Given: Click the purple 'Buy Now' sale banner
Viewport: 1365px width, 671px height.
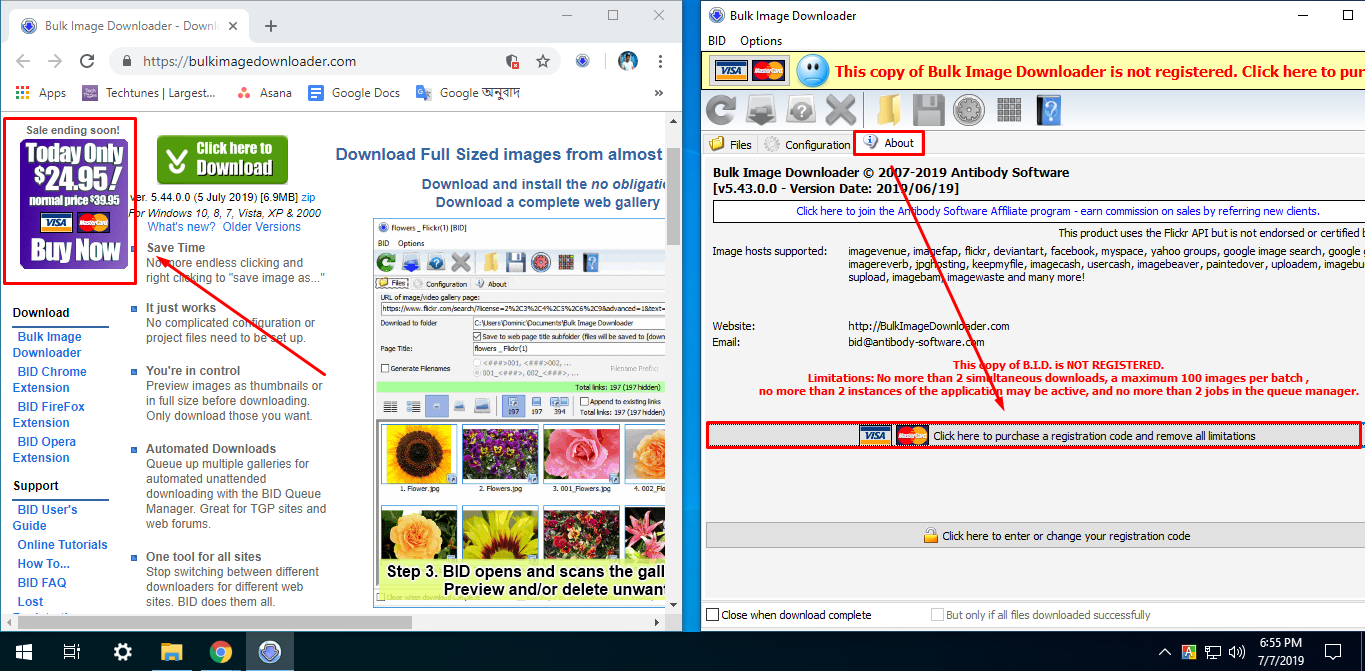Looking at the screenshot, I should click(x=75, y=202).
